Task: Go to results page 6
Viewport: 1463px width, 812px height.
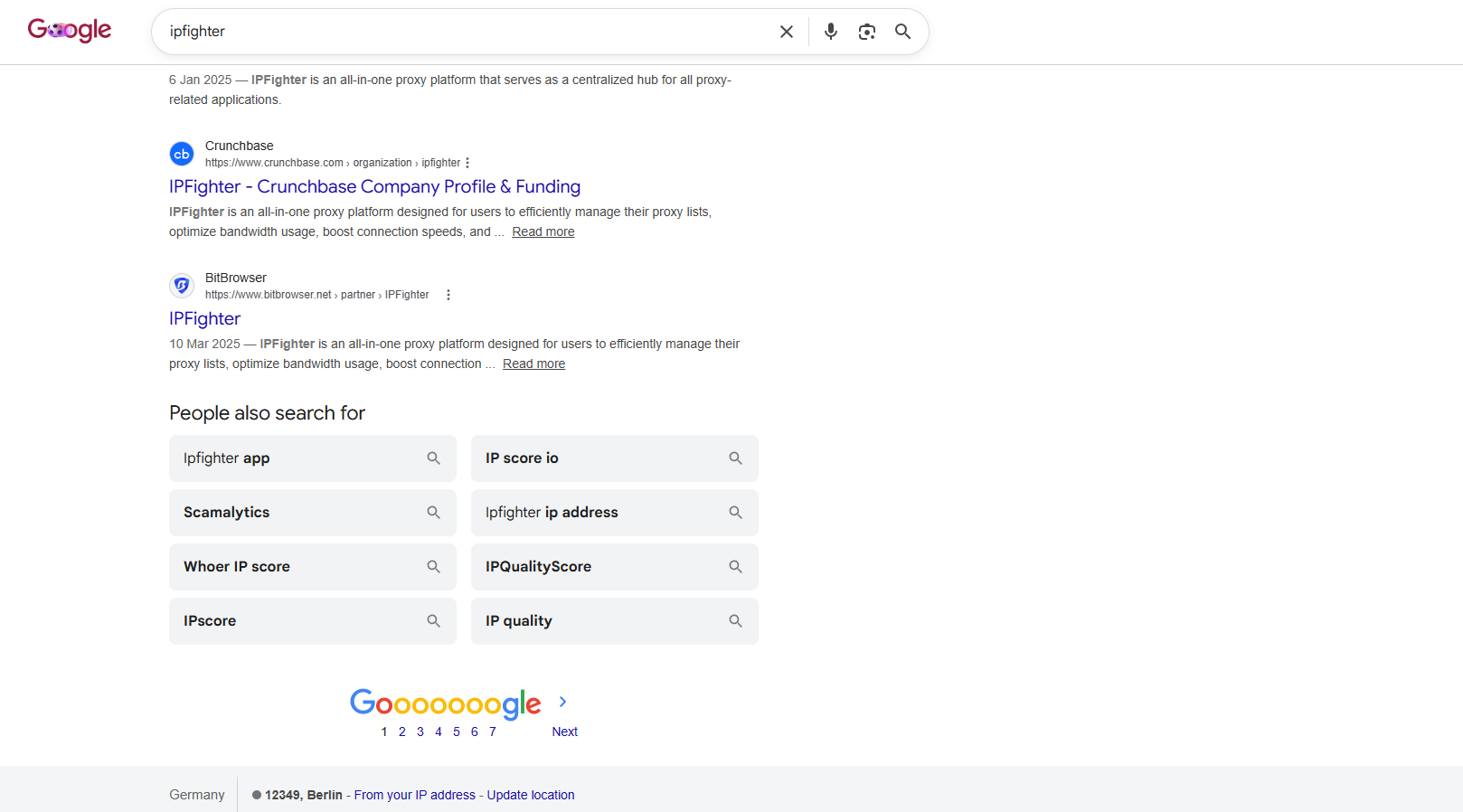Action: click(475, 732)
